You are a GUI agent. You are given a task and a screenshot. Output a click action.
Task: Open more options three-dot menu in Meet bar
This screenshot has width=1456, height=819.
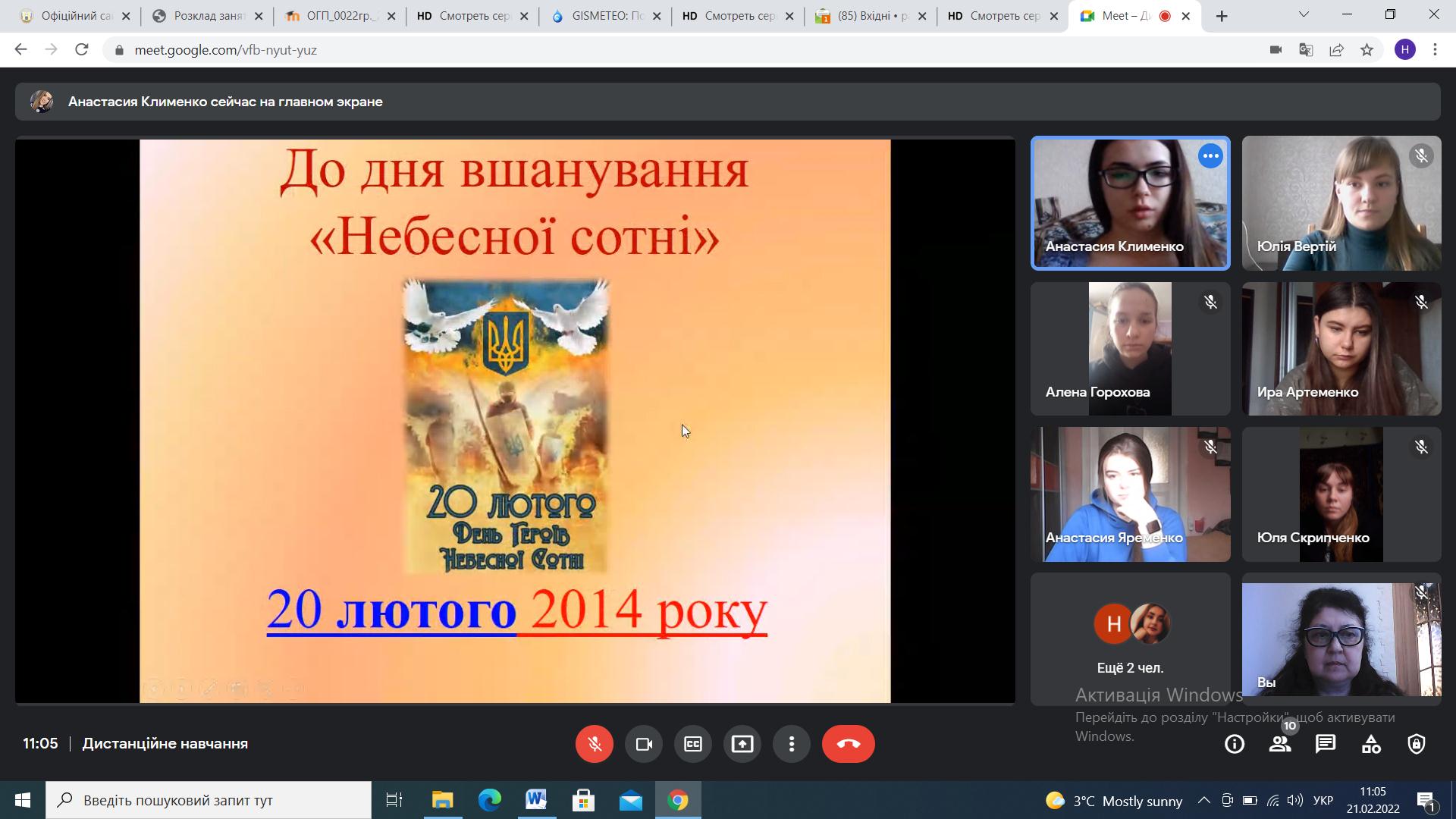click(792, 744)
